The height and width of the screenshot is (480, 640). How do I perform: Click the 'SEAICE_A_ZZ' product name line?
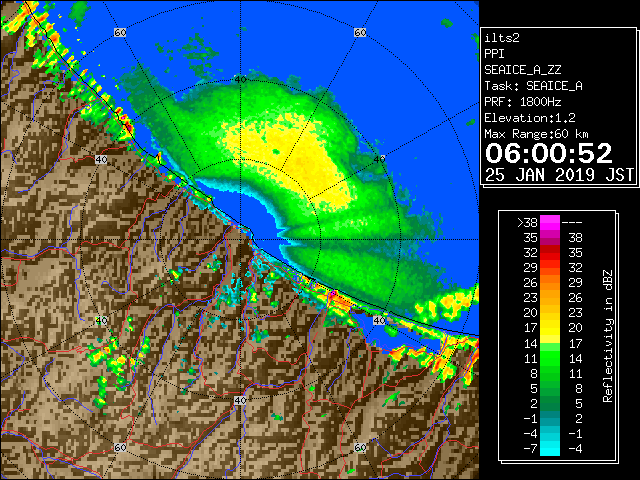522,70
